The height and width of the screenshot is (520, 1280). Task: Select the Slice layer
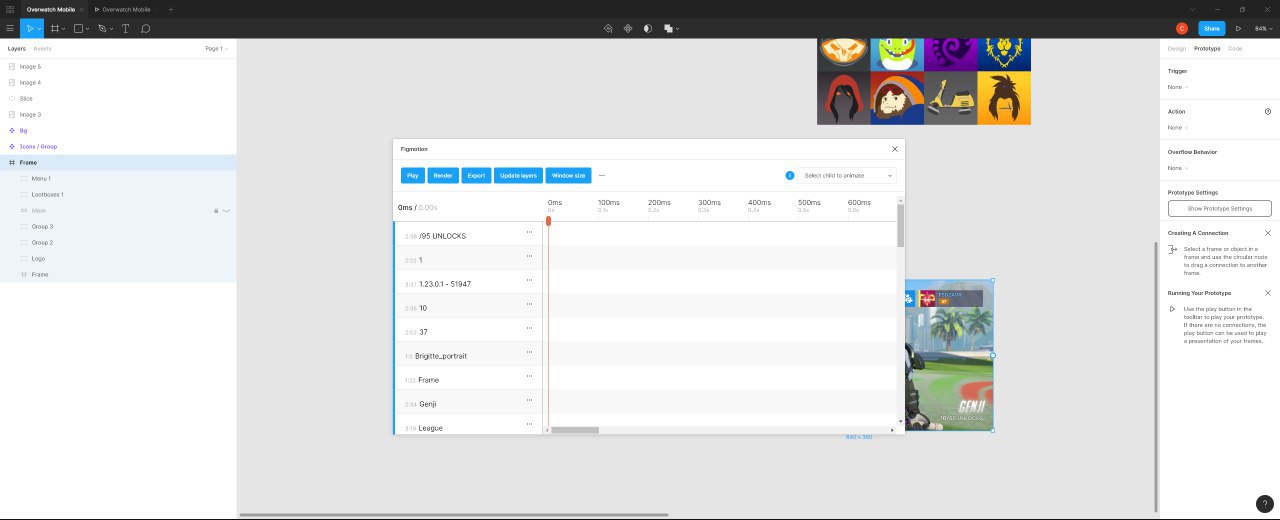[x=118, y=98]
